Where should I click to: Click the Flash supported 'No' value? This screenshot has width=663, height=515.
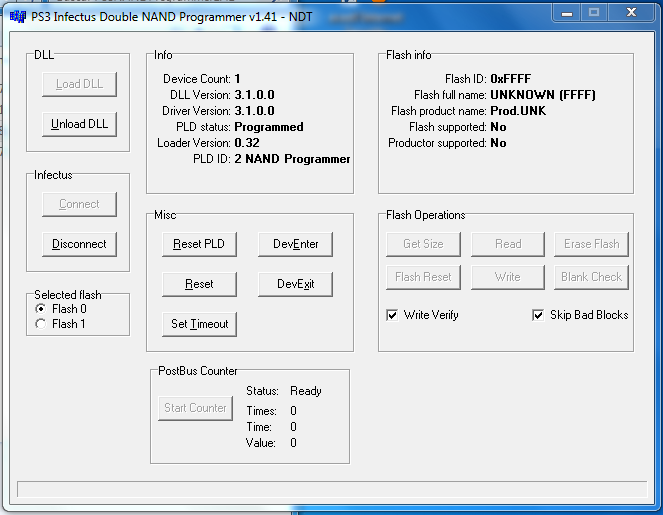point(498,127)
